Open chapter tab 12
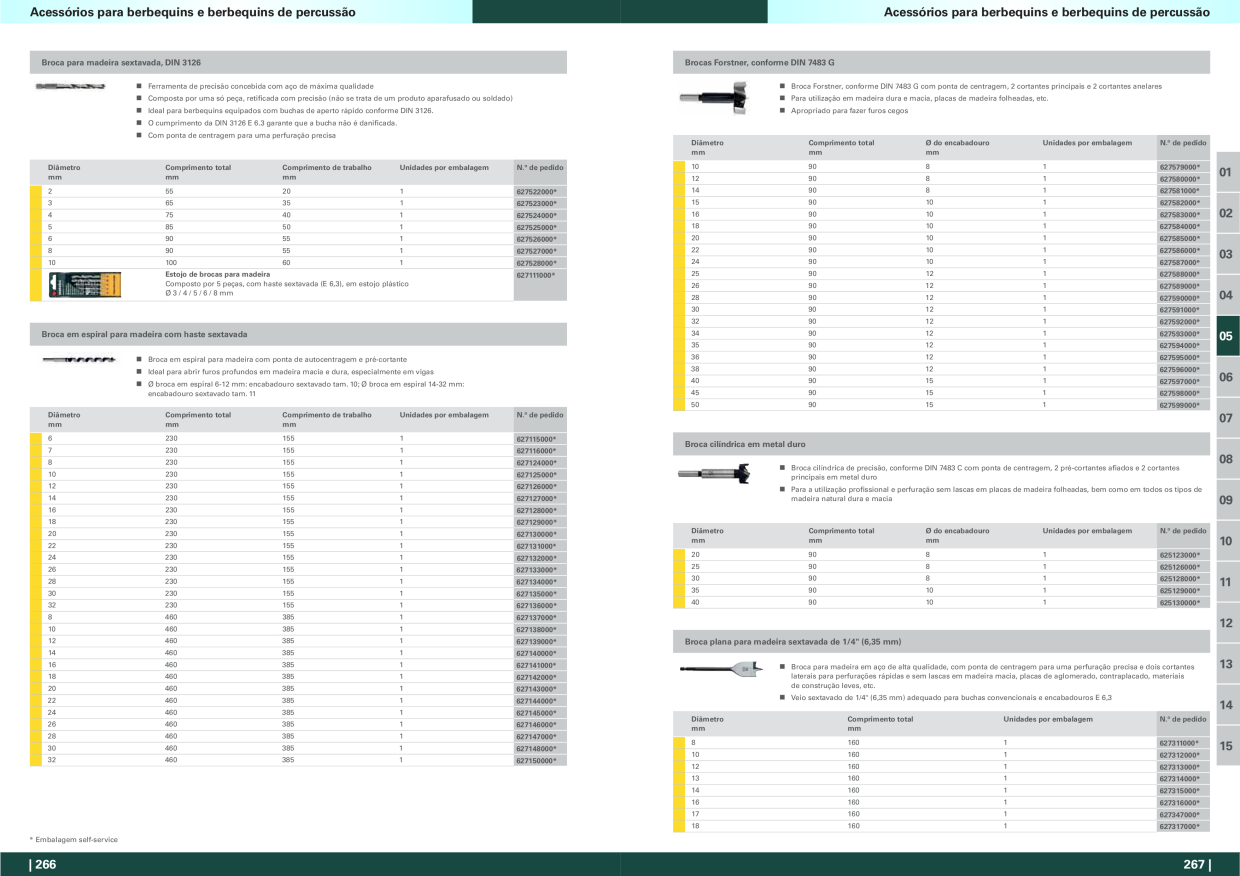 (1226, 623)
